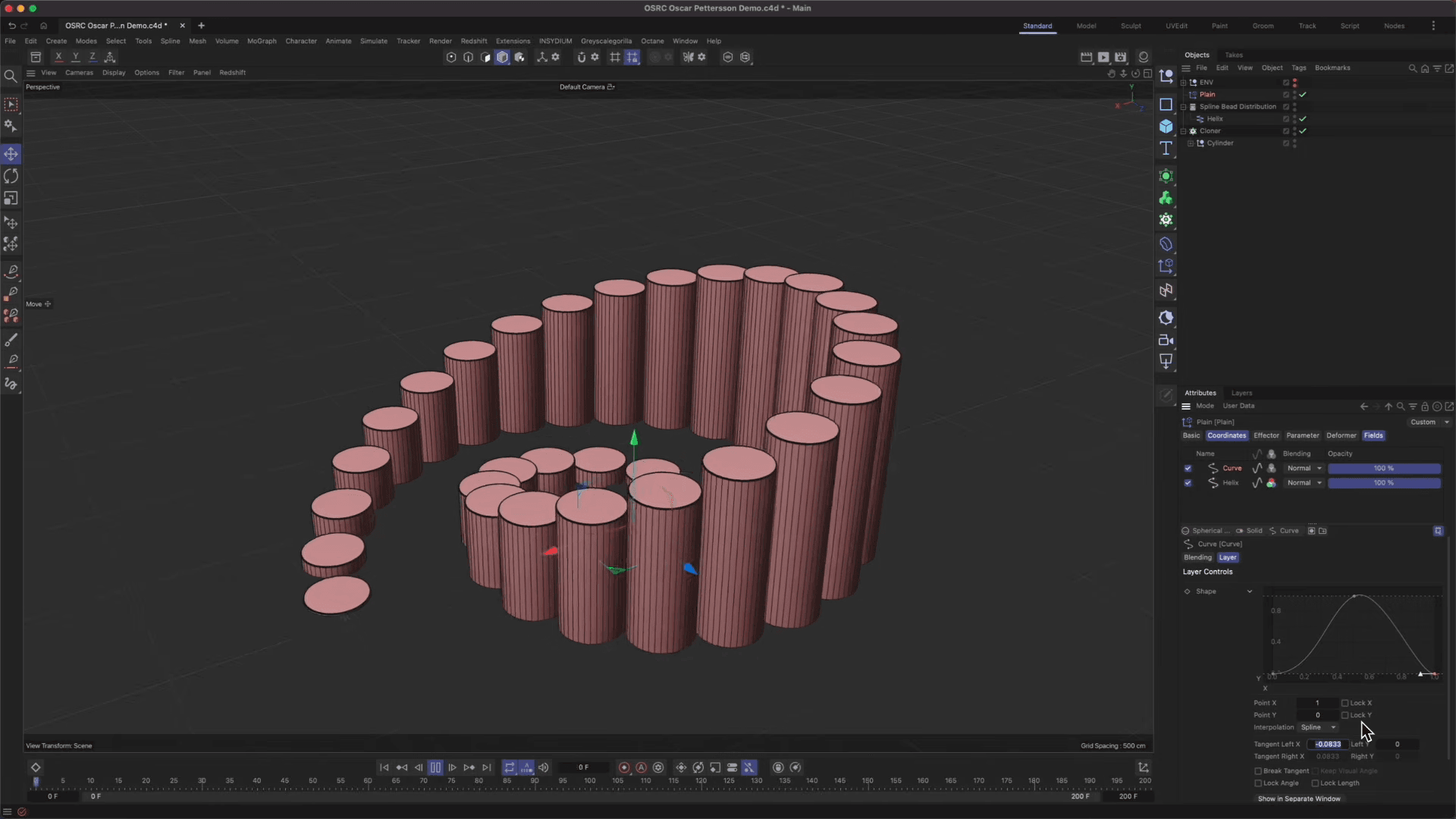Viewport: 1456px width, 819px height.
Task: Adjust the Helix layer opacity slider
Action: 1384,483
